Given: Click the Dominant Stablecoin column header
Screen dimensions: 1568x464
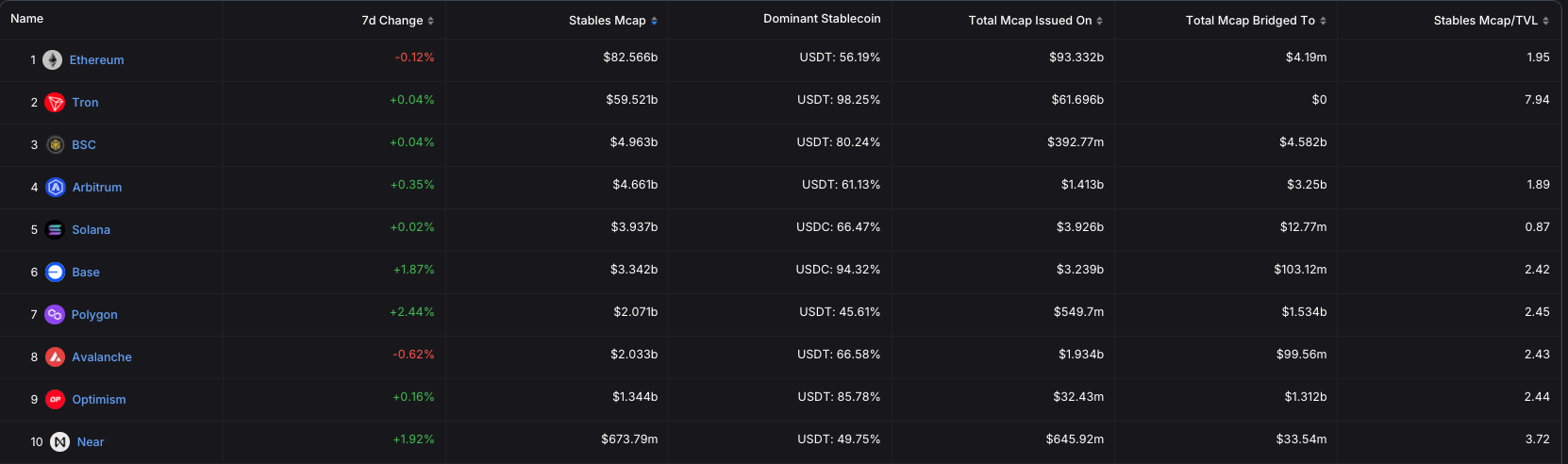Looking at the screenshot, I should tap(822, 19).
